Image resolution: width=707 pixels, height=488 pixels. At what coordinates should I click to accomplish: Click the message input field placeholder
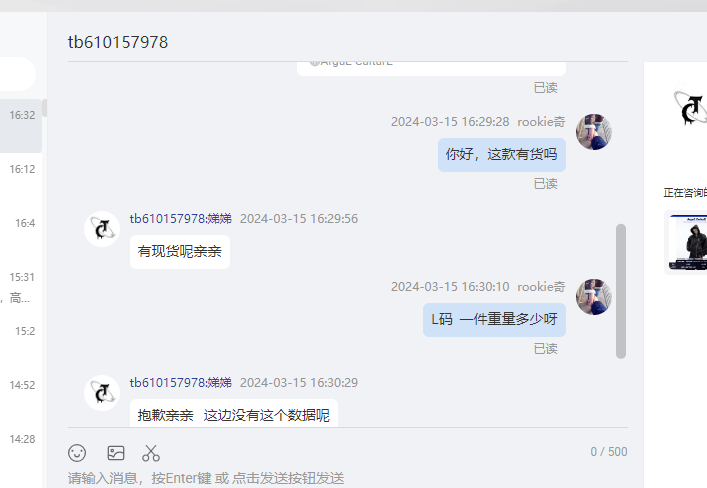(206, 478)
